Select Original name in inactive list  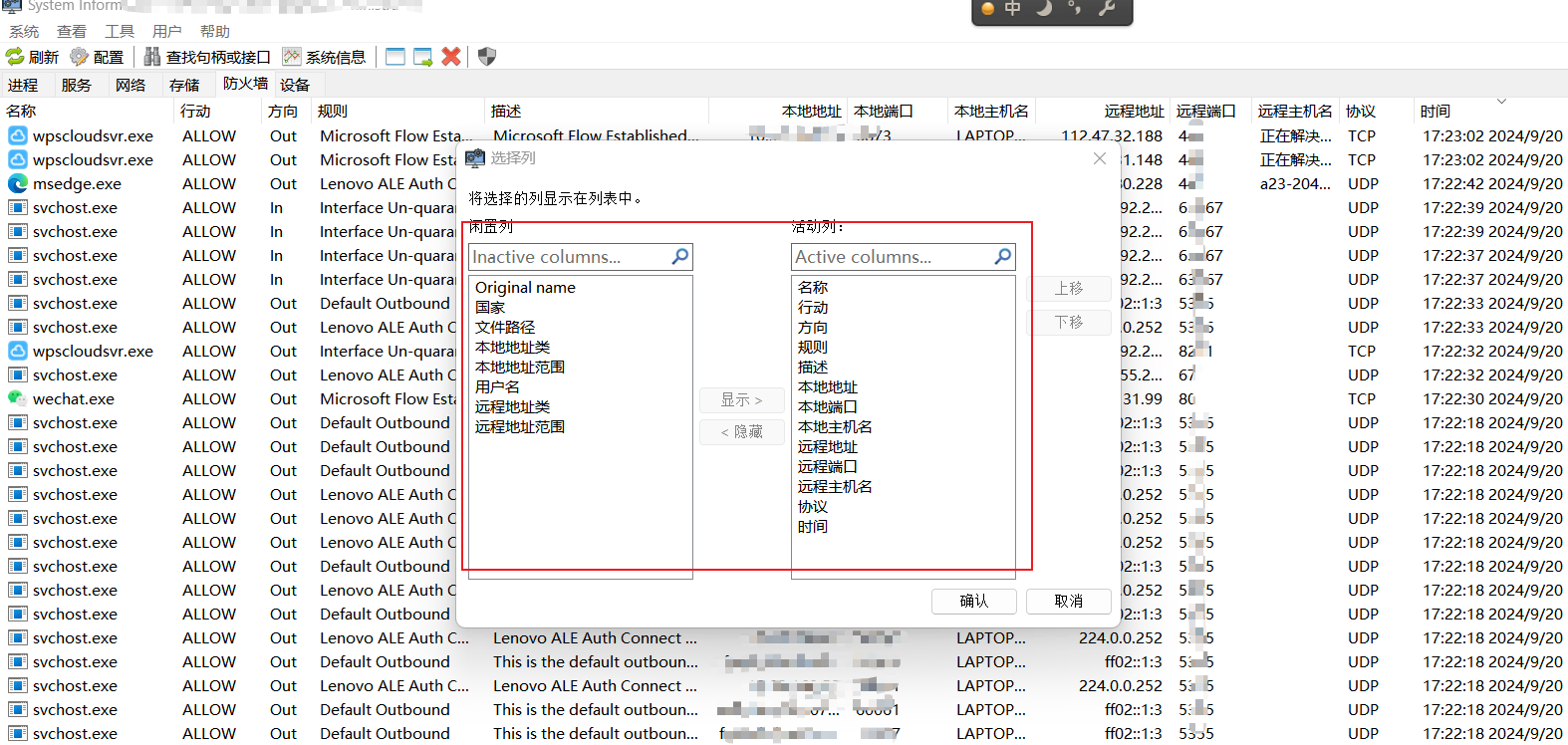[525, 288]
